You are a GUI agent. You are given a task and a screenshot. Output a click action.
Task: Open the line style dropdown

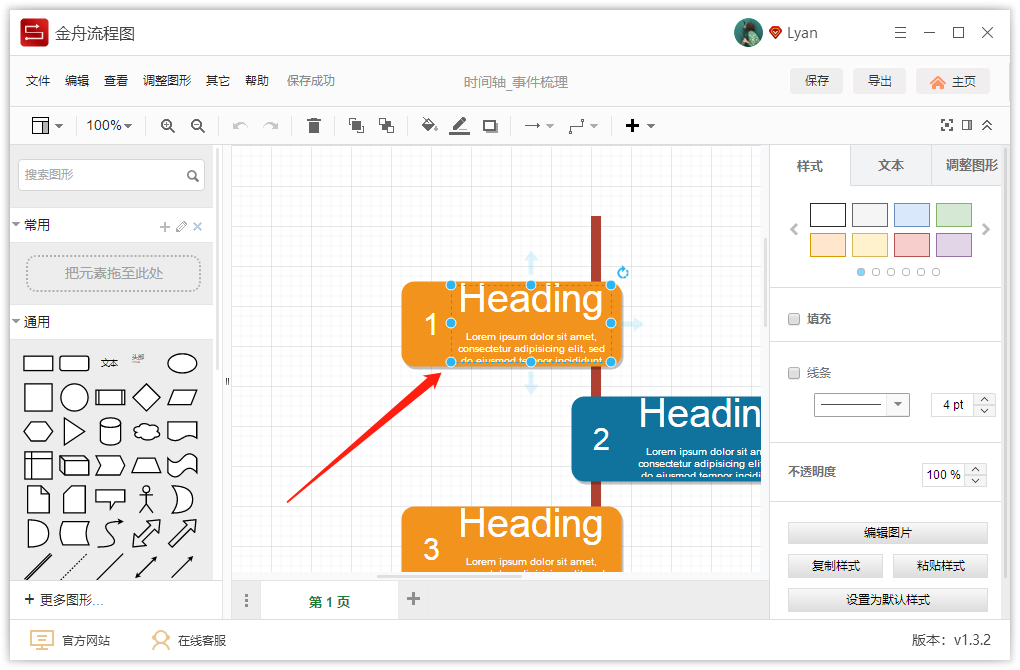click(x=861, y=405)
